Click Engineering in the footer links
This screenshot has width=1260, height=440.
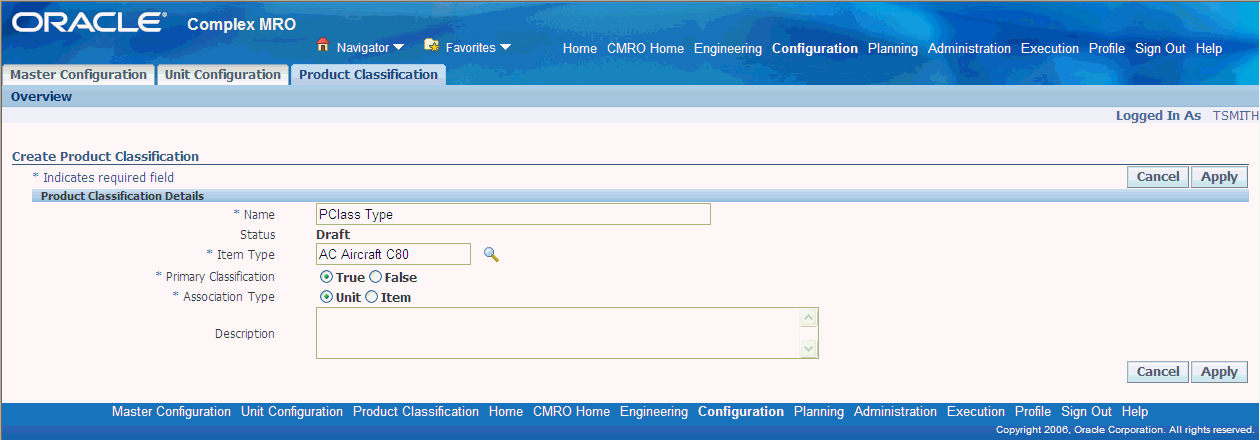(654, 412)
